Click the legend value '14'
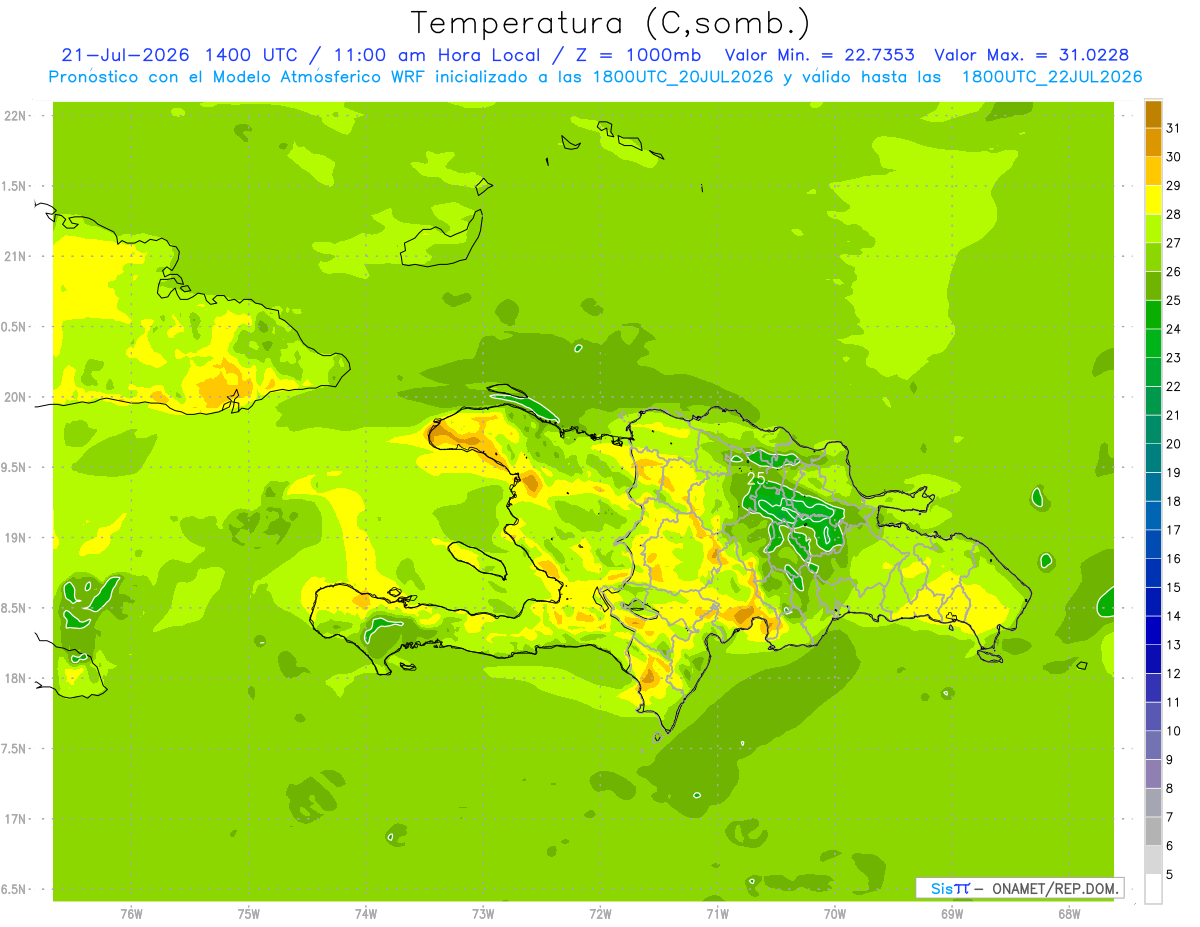This screenshot has height=927, width=1200. click(1173, 616)
